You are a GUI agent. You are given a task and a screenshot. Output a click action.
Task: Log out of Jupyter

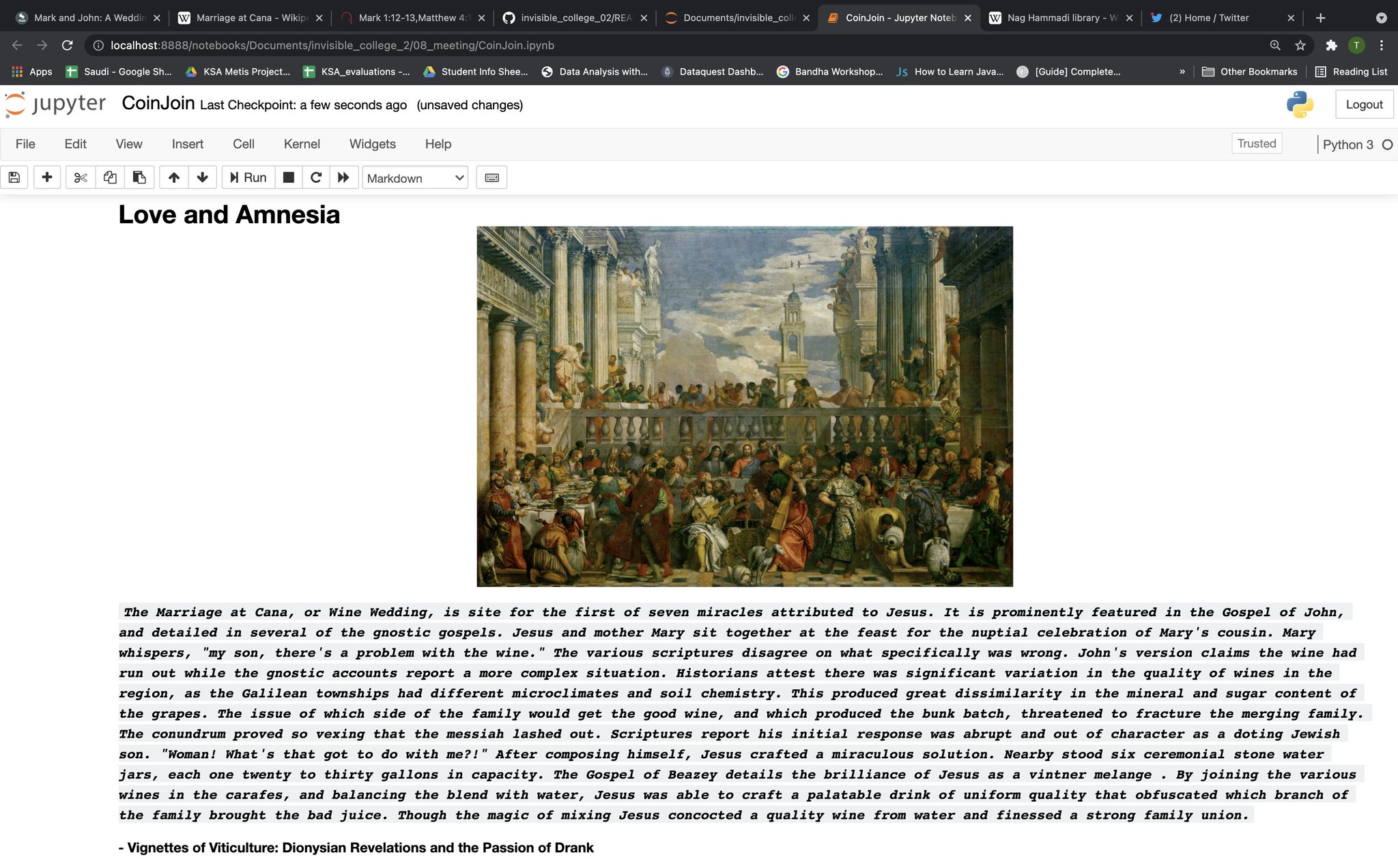click(x=1364, y=104)
